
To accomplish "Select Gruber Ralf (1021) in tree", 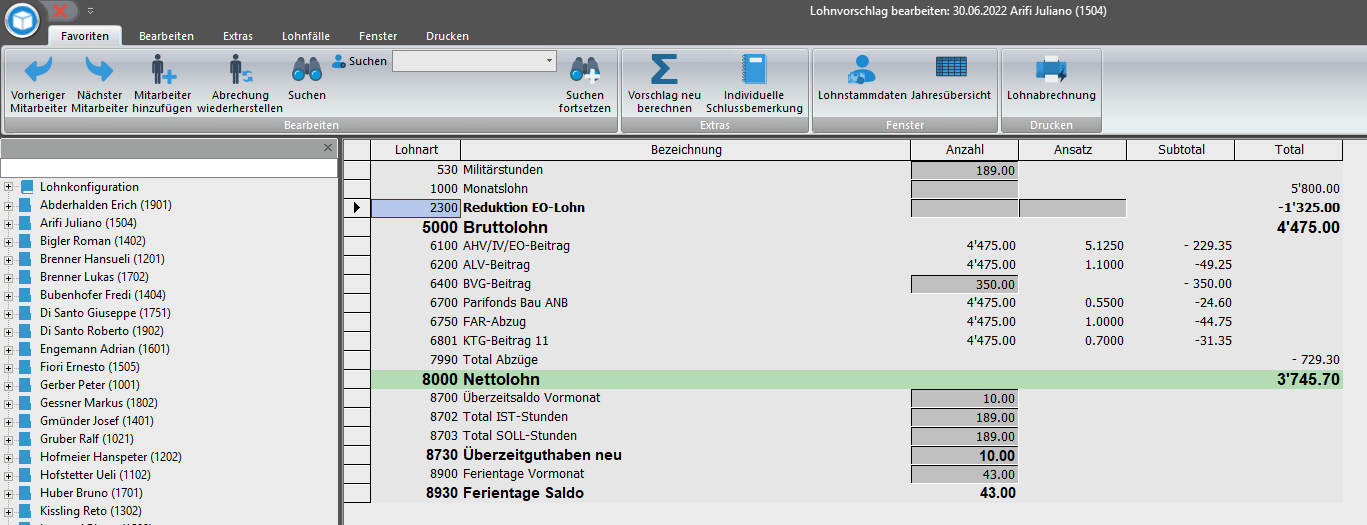I will [x=87, y=439].
